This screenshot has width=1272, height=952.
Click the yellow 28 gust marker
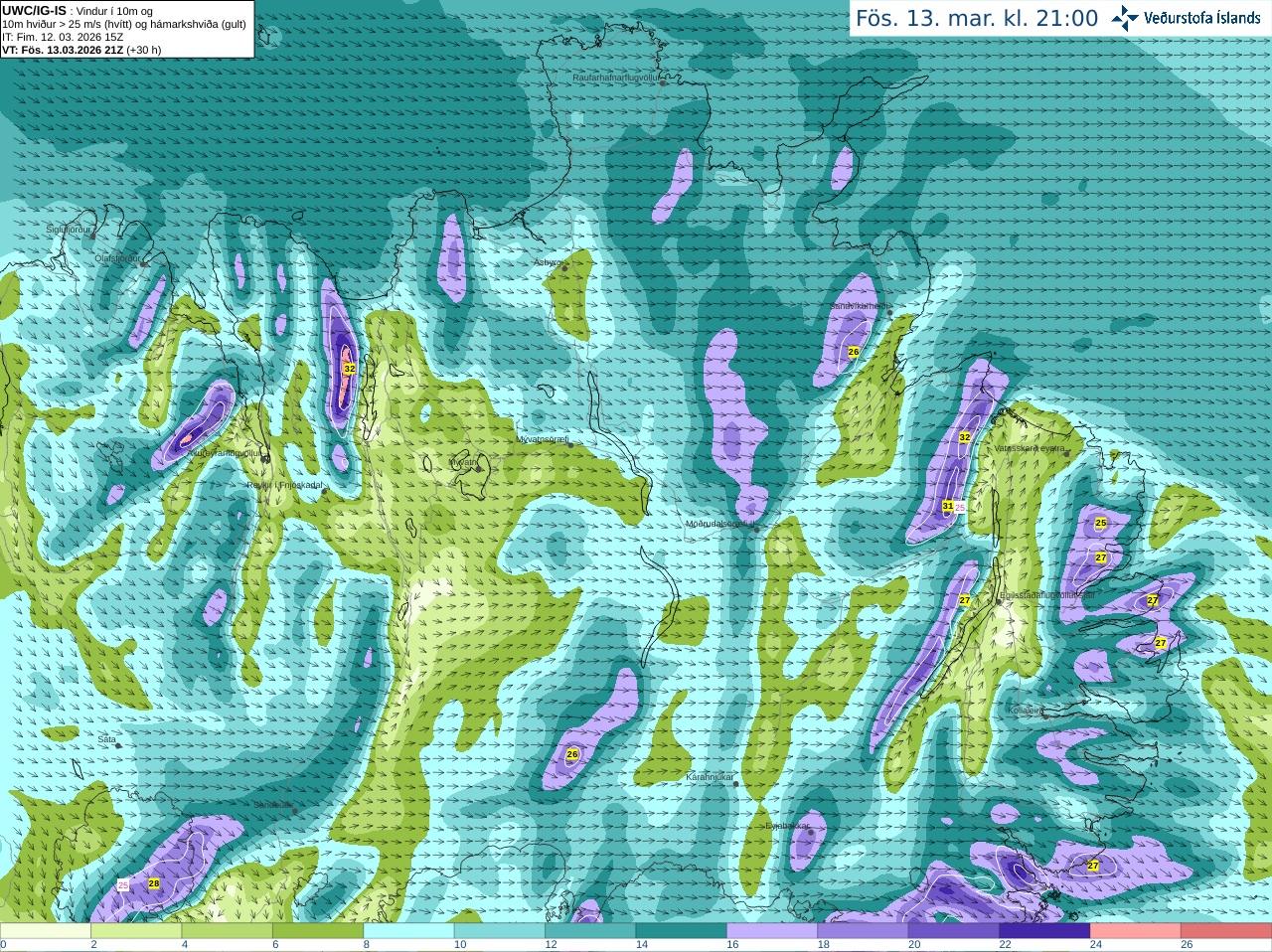point(154,883)
